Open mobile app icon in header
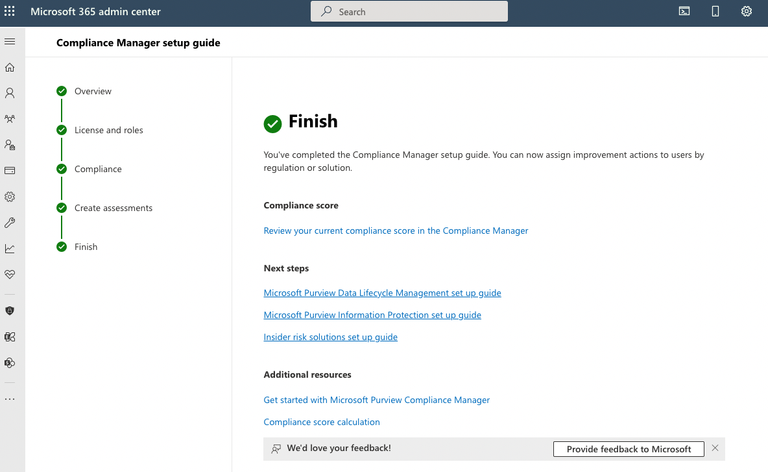This screenshot has width=768, height=472. click(716, 11)
